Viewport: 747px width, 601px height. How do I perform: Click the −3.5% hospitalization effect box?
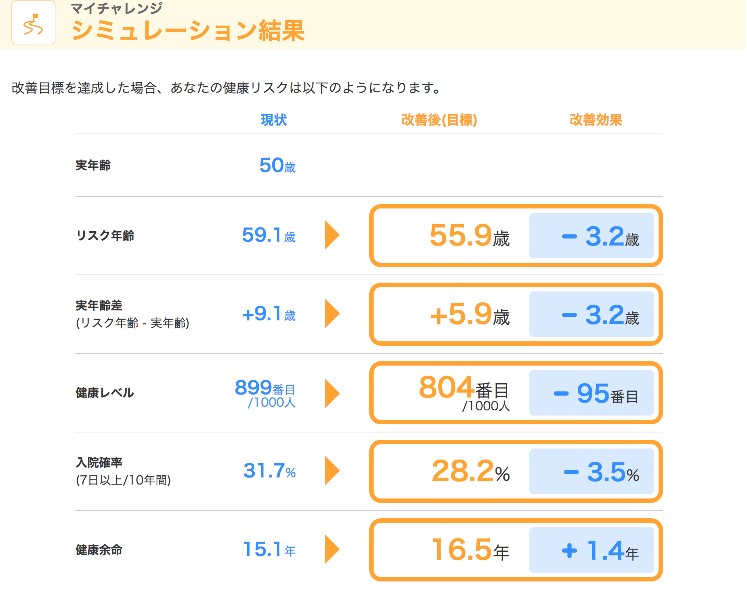click(x=591, y=471)
